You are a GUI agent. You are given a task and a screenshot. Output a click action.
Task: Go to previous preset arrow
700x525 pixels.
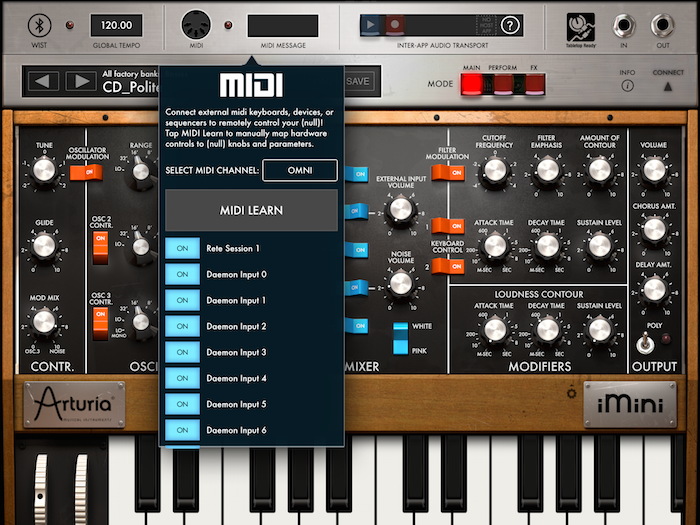click(x=43, y=81)
